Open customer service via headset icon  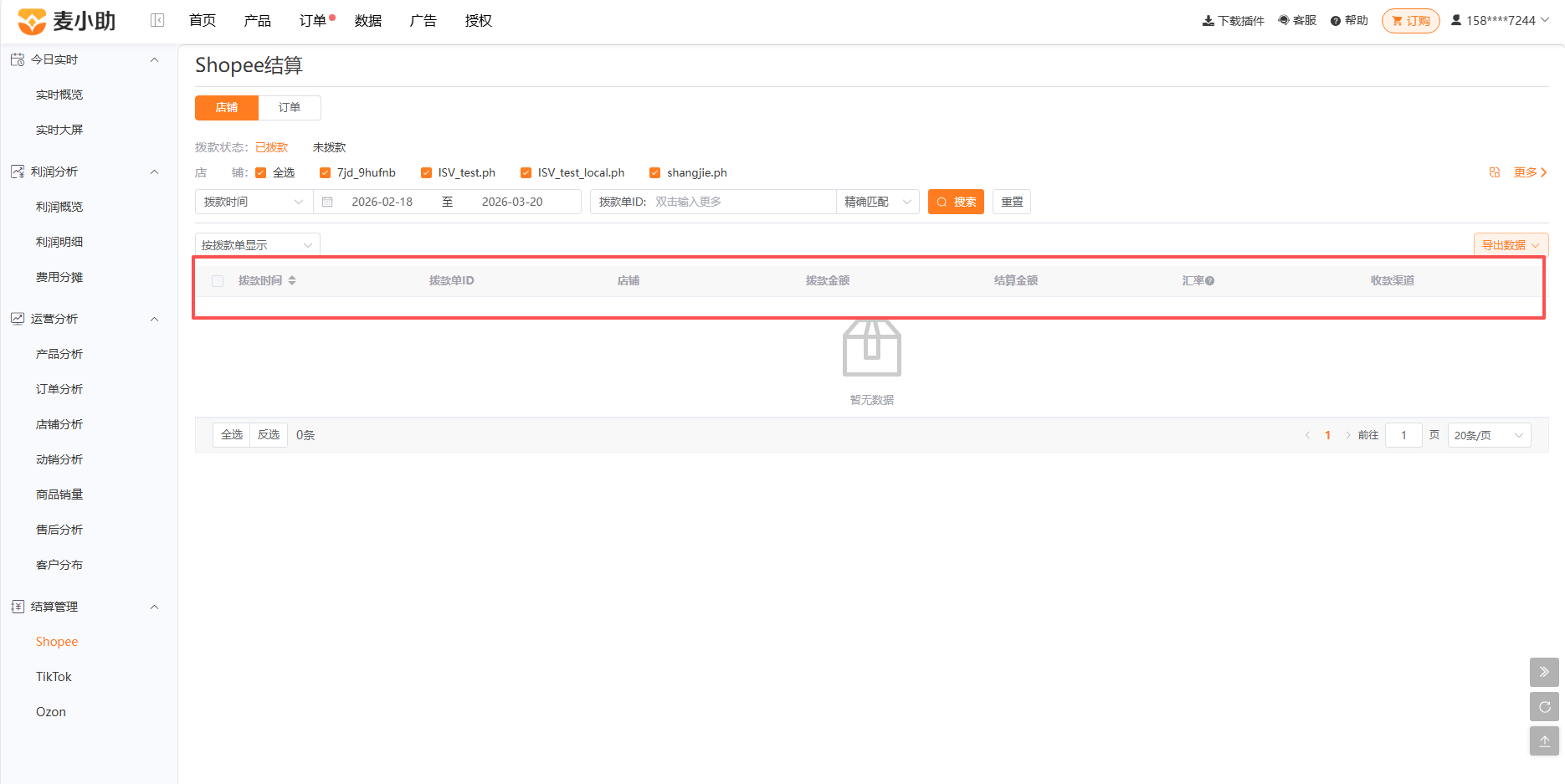coord(1284,20)
